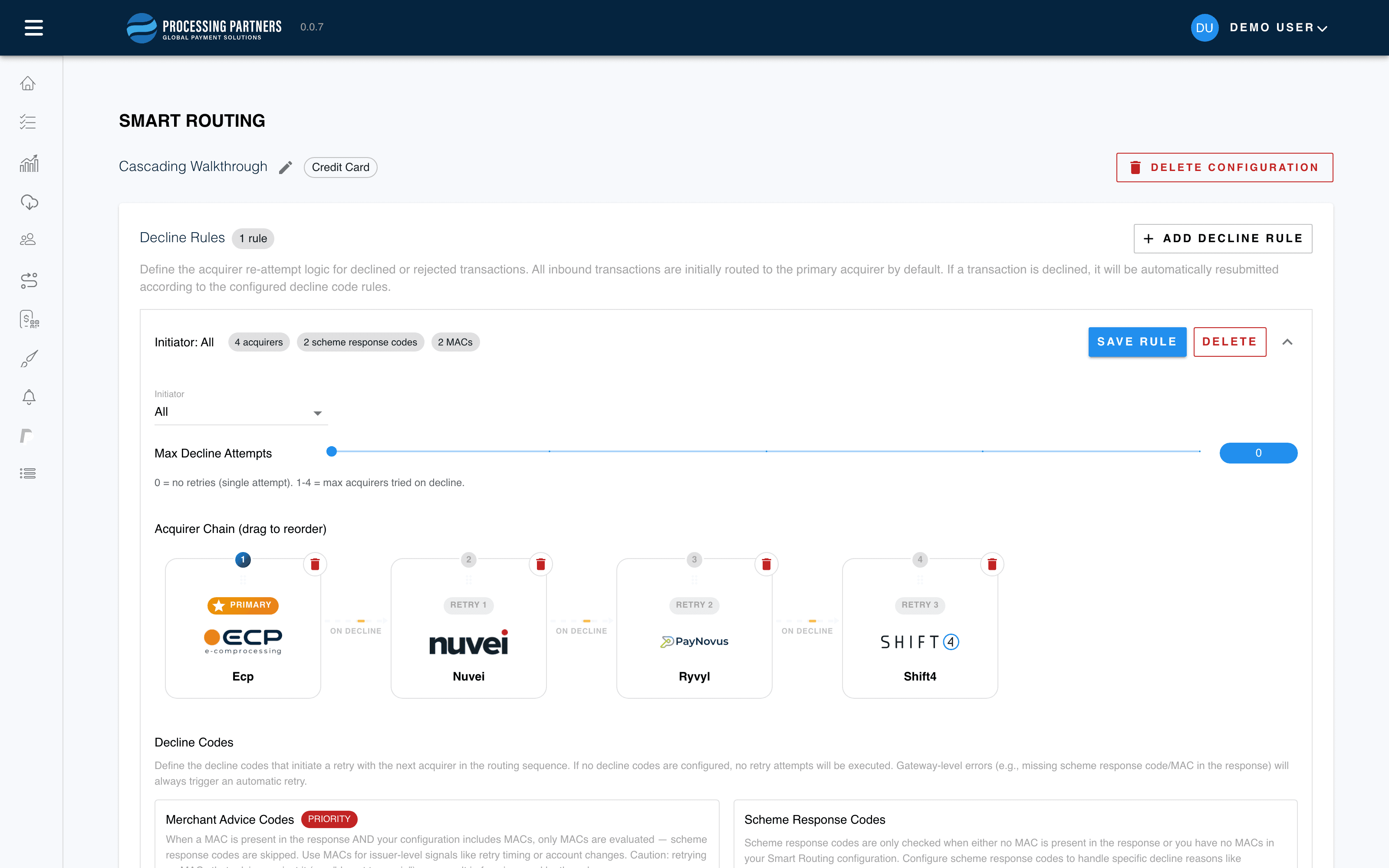Image resolution: width=1389 pixels, height=868 pixels.
Task: Open the Demo User account dropdown
Action: (x=1278, y=27)
